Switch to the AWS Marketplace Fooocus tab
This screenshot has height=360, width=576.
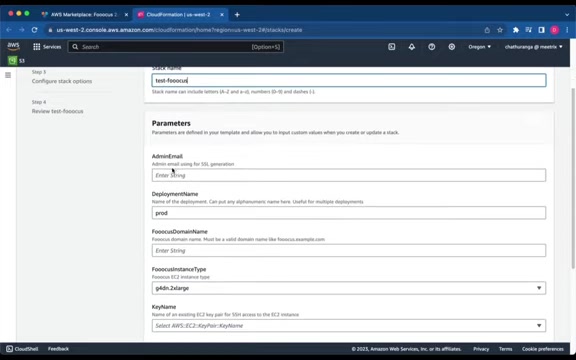[84, 15]
